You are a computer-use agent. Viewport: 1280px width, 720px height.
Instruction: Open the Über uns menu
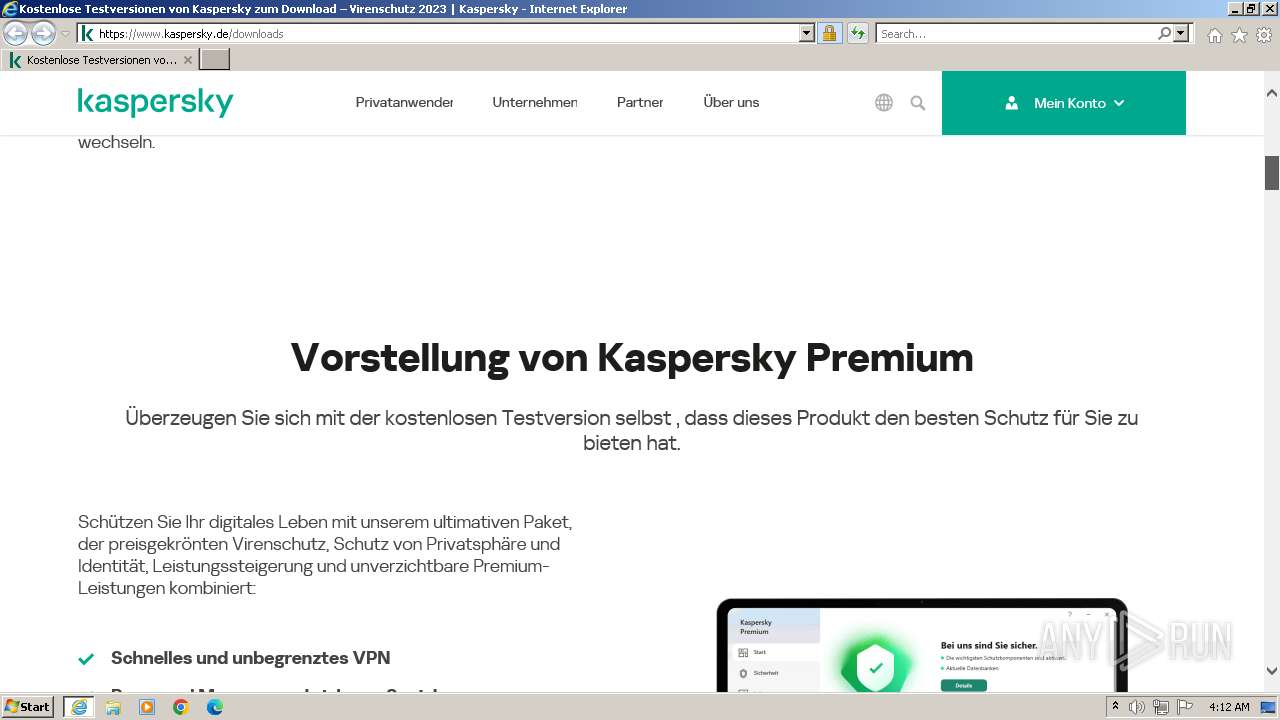(x=731, y=102)
